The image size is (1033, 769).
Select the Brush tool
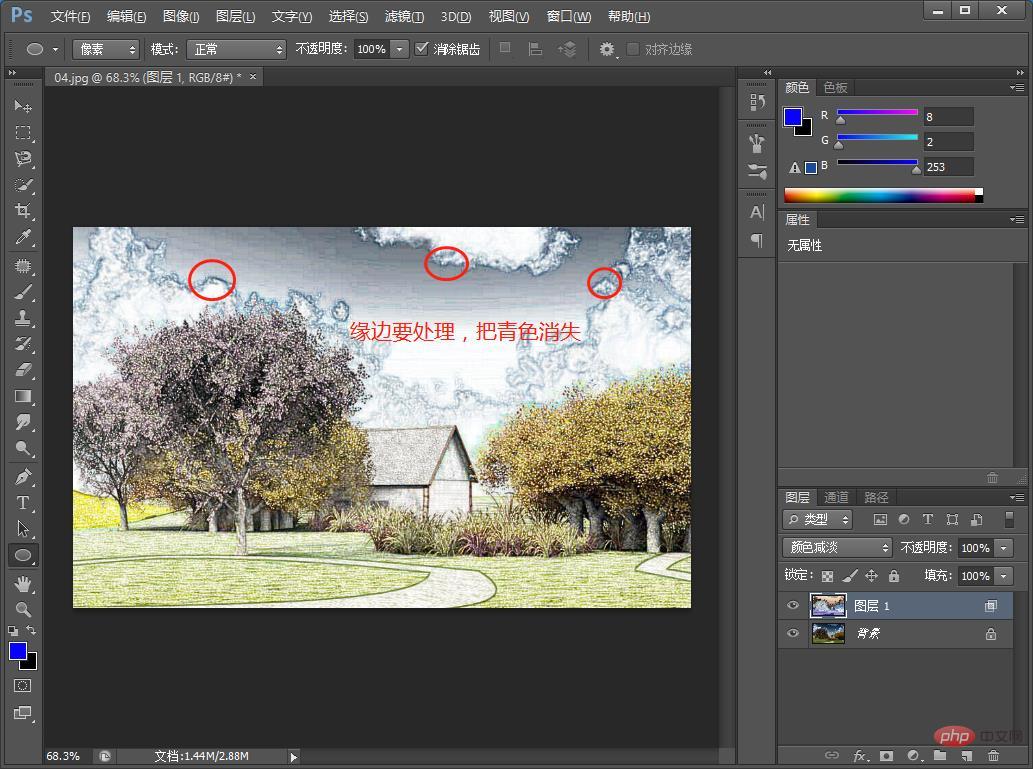23,292
